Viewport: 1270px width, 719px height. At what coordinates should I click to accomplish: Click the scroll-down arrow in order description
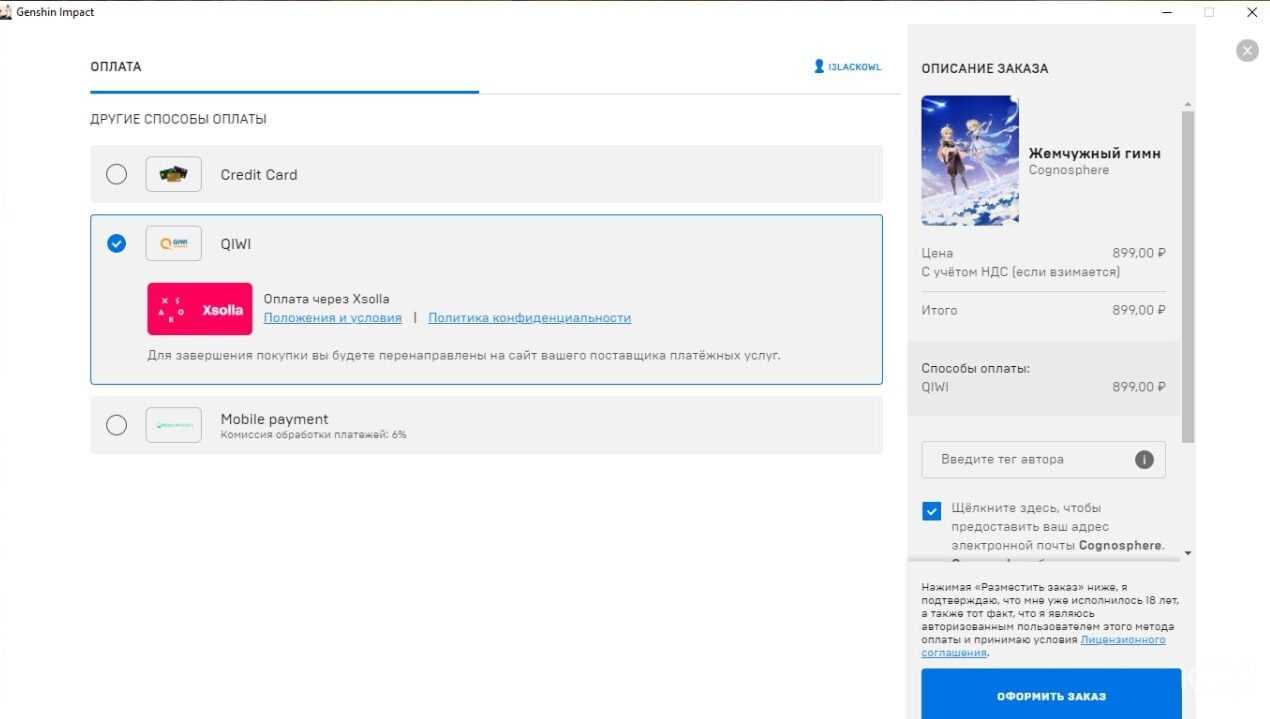pyautogui.click(x=1188, y=553)
